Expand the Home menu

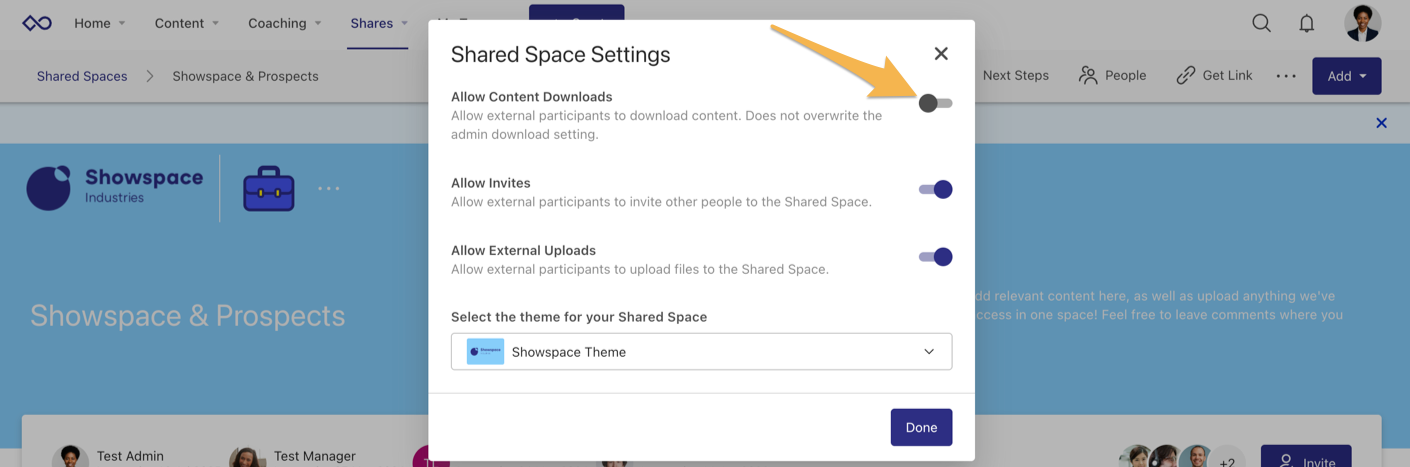[x=100, y=23]
